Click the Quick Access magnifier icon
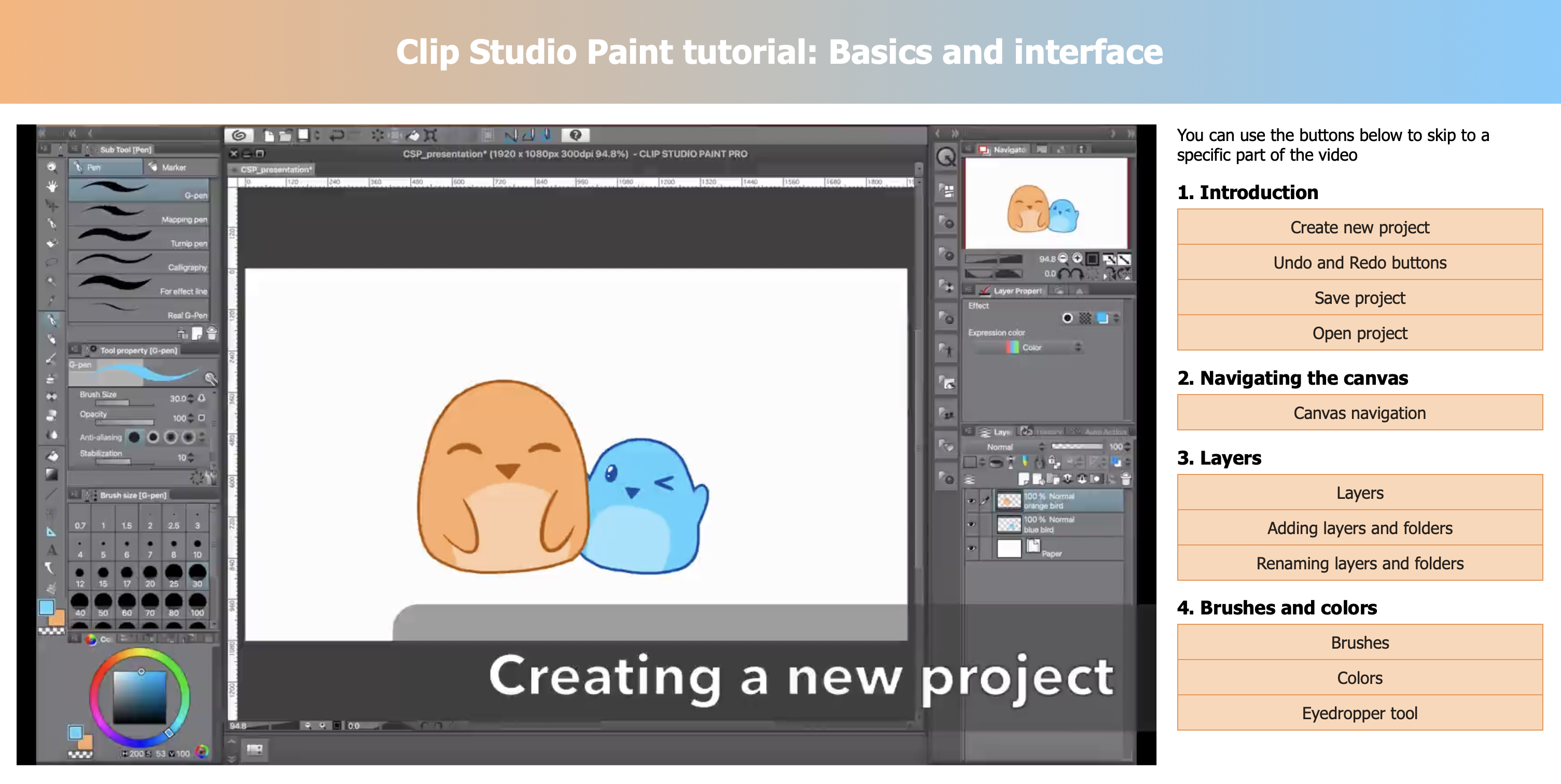The height and width of the screenshot is (784, 1561). pos(945,157)
